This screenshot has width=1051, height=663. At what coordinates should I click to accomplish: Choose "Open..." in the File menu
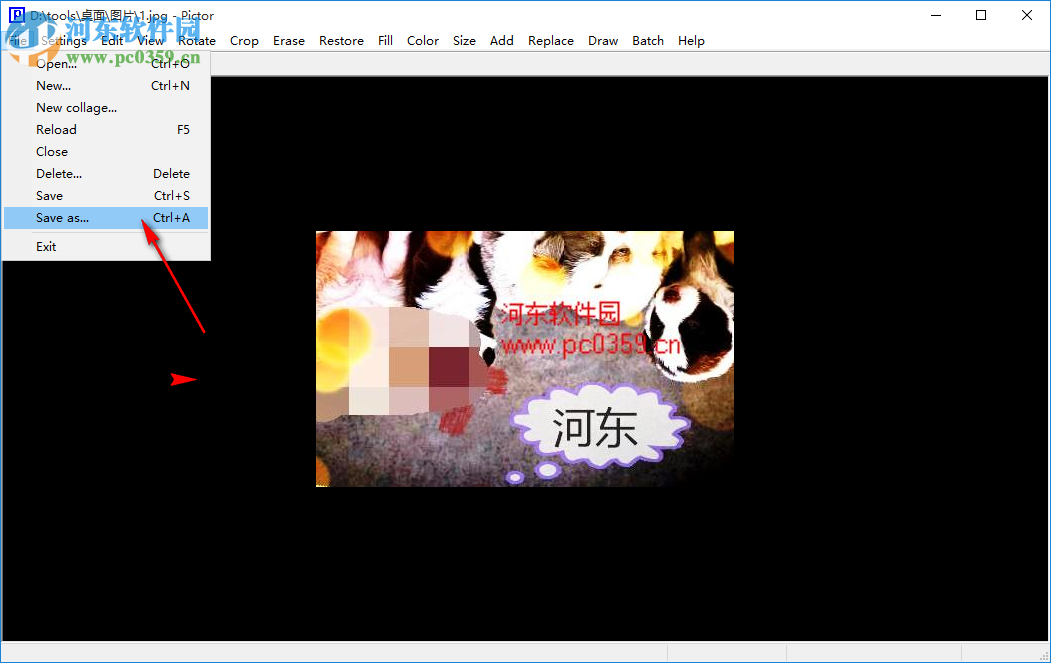pos(58,63)
